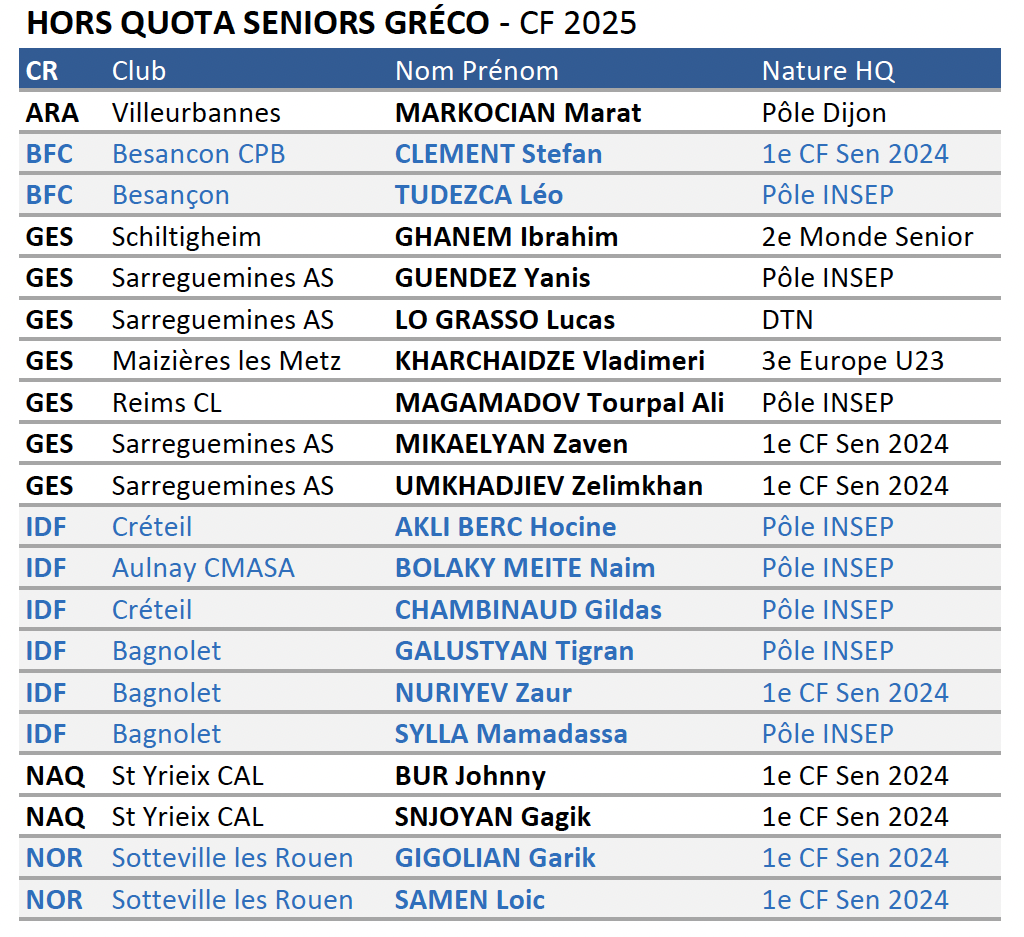1024x937 pixels.
Task: Click the 2e Monde Senior cell
Action: point(867,237)
